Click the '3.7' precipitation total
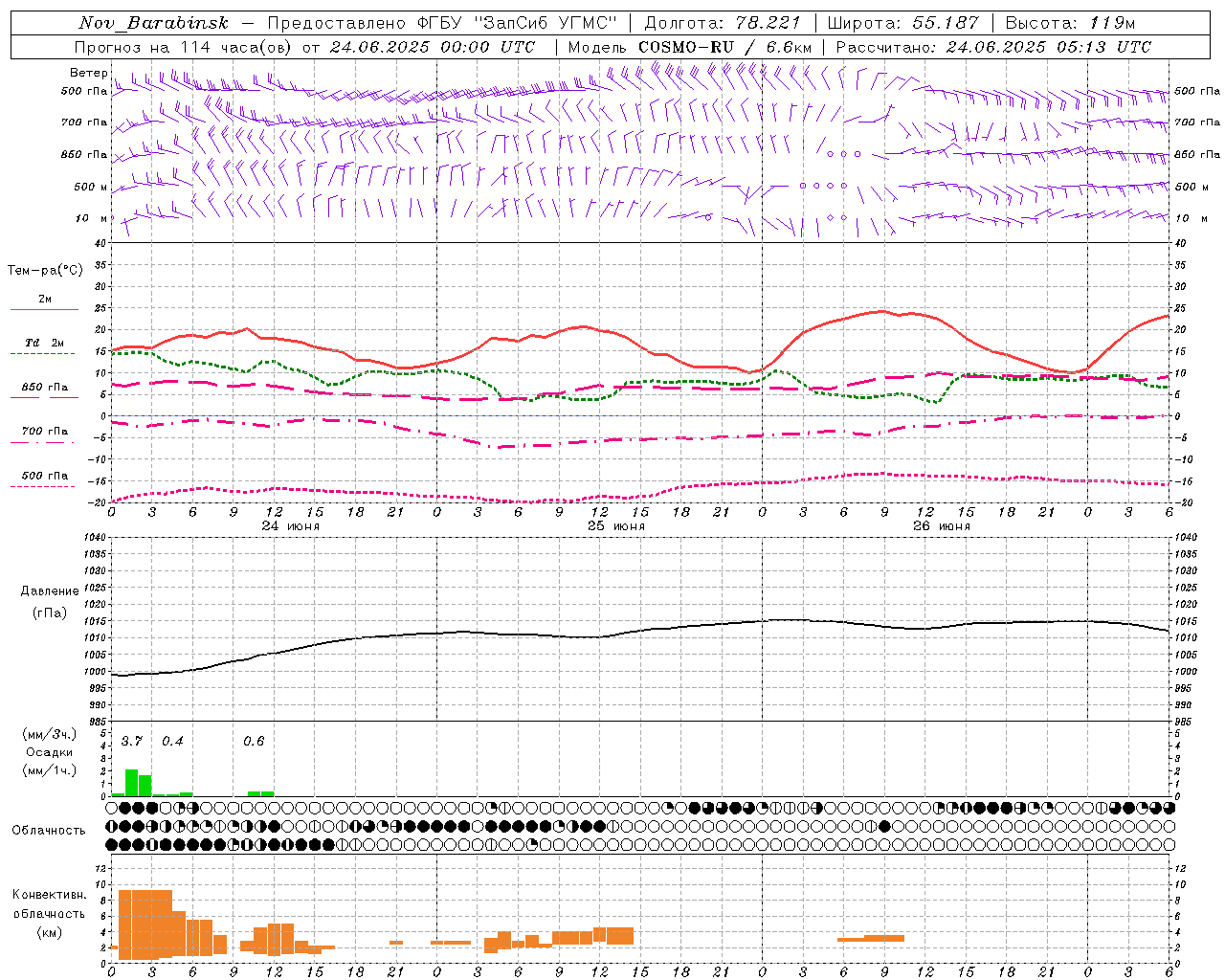 [132, 742]
